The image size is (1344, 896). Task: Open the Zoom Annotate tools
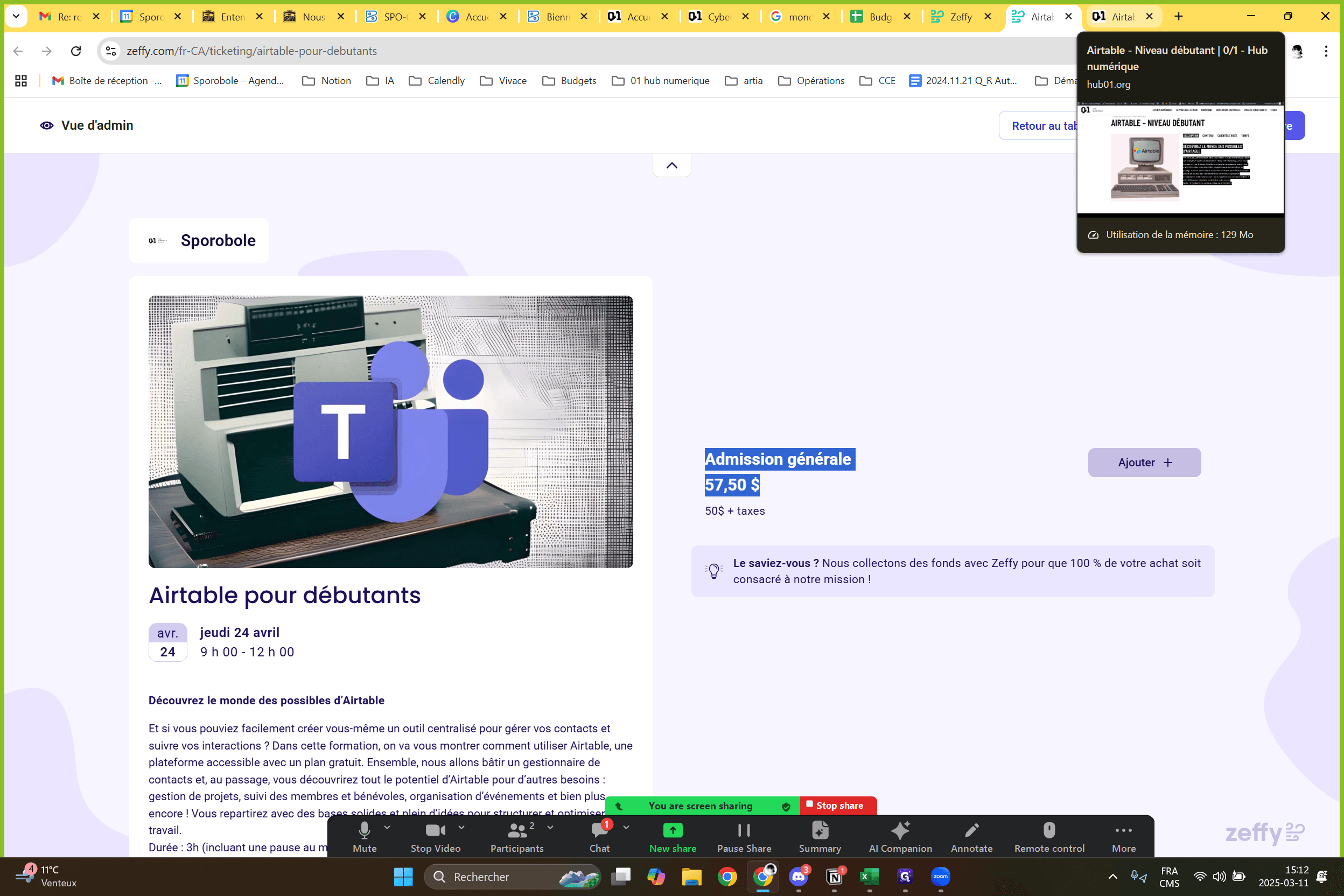(x=971, y=836)
